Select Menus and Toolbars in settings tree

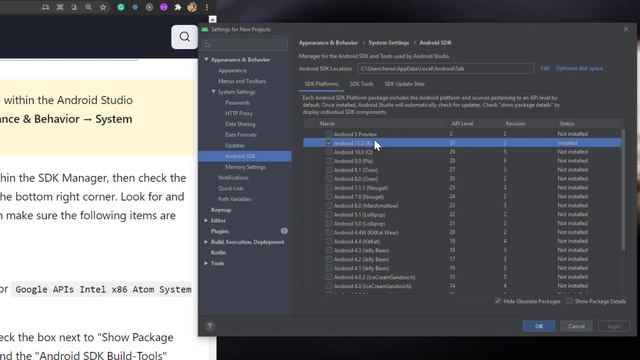point(242,81)
